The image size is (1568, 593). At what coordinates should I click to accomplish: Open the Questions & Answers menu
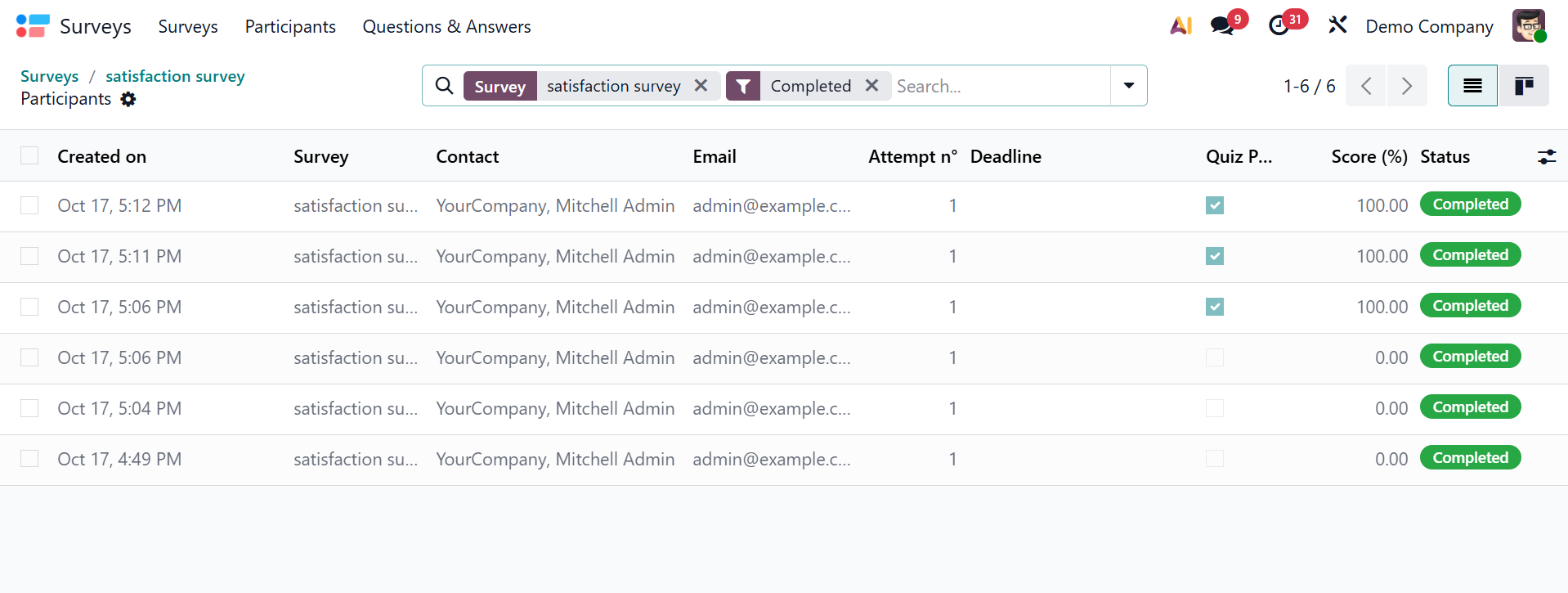pyautogui.click(x=446, y=26)
